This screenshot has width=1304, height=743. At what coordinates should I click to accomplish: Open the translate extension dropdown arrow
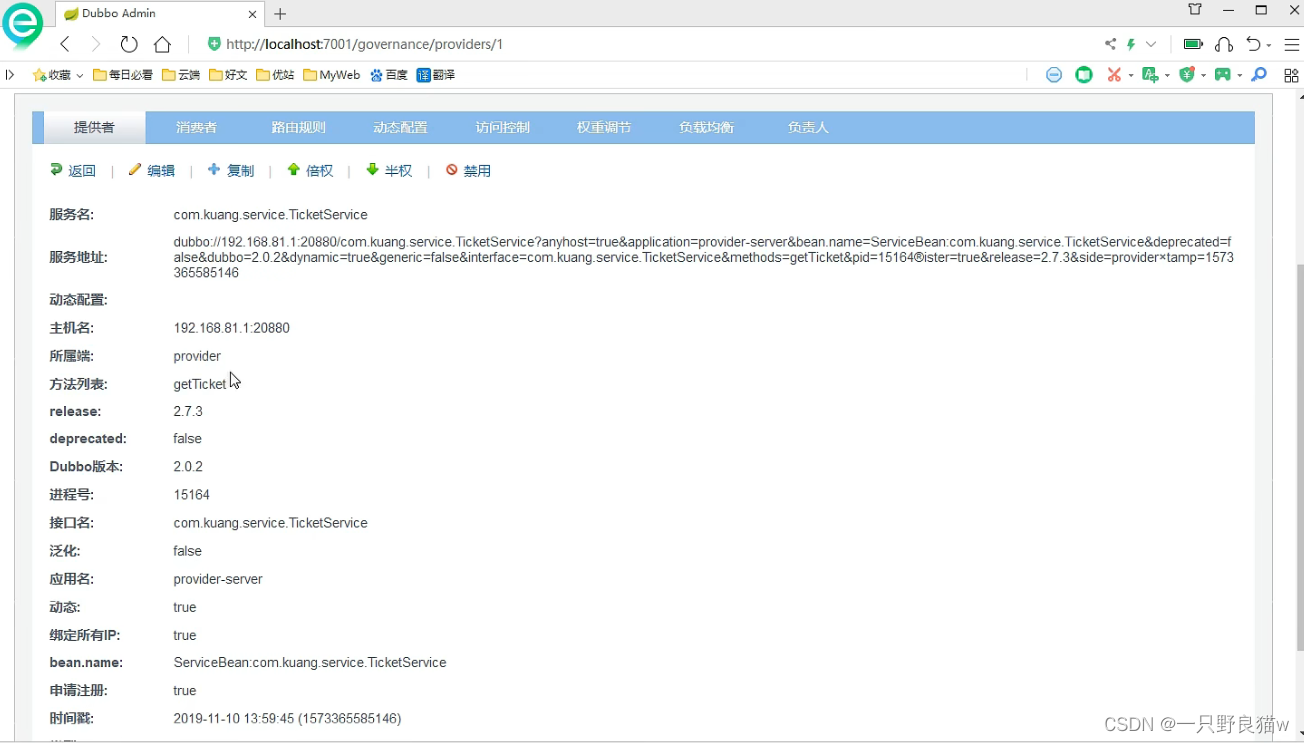coord(1167,76)
